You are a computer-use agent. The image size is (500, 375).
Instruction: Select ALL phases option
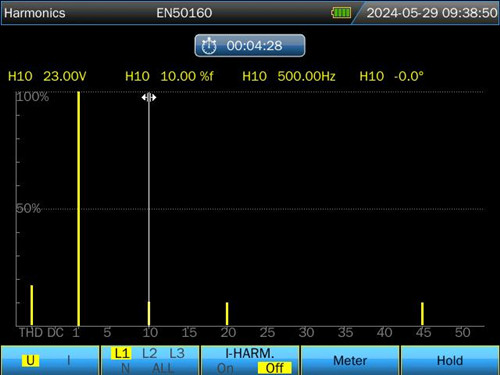[x=163, y=368]
